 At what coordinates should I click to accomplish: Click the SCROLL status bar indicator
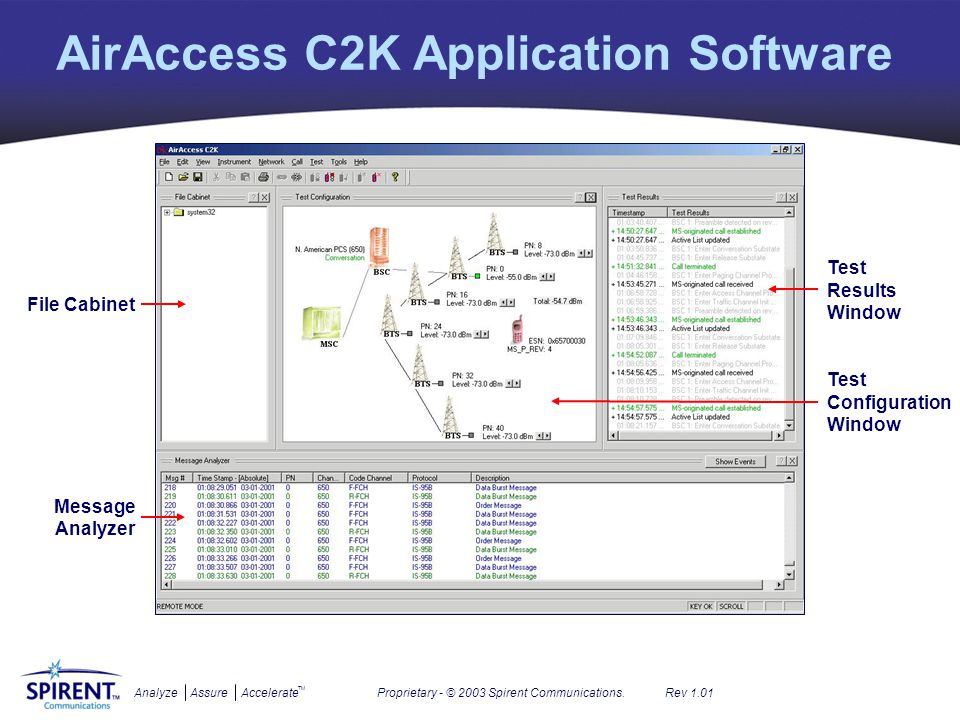pos(731,607)
